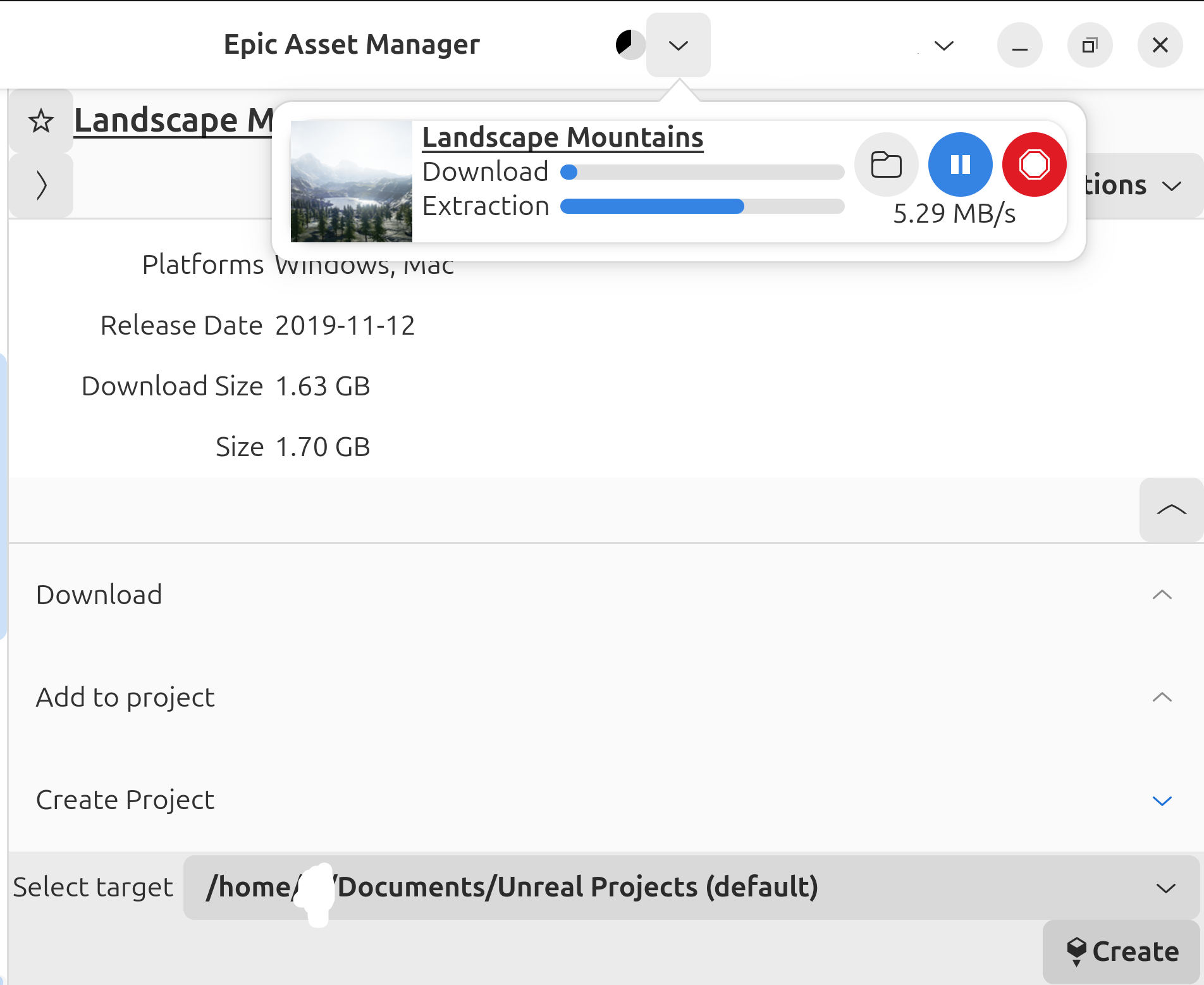Click the sidebar expand arrow
Screen dimensions: 1204x985
(x=41, y=185)
